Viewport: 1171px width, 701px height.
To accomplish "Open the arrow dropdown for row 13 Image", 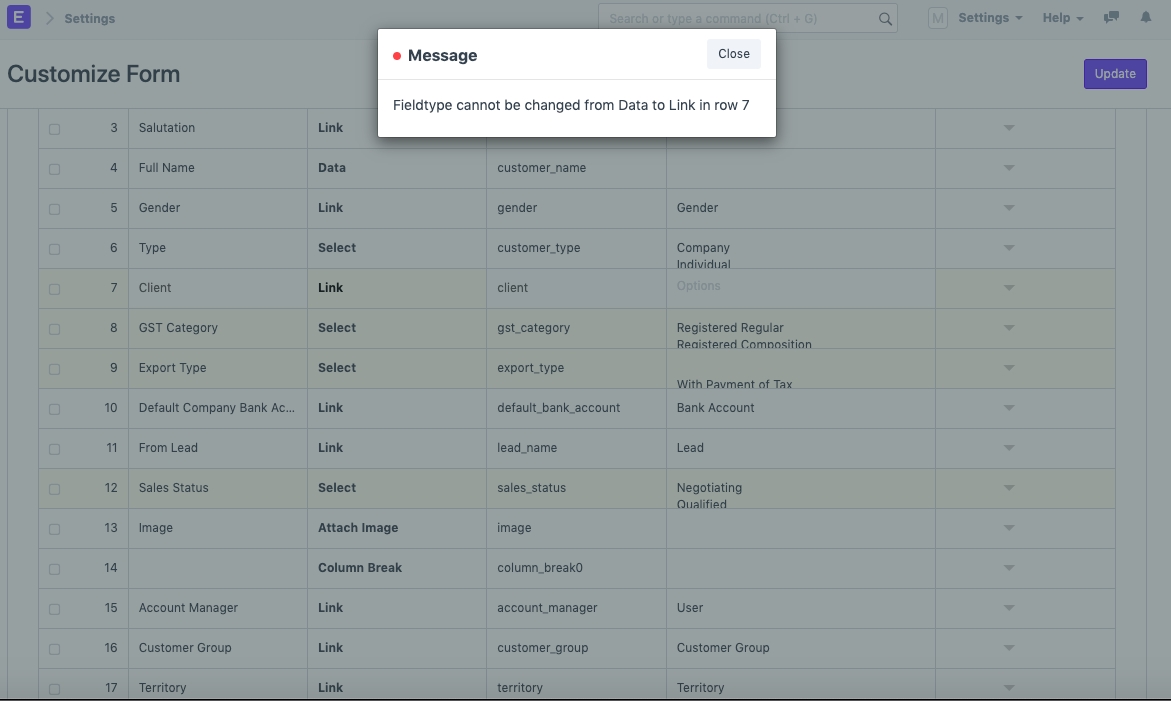I will 1008,528.
